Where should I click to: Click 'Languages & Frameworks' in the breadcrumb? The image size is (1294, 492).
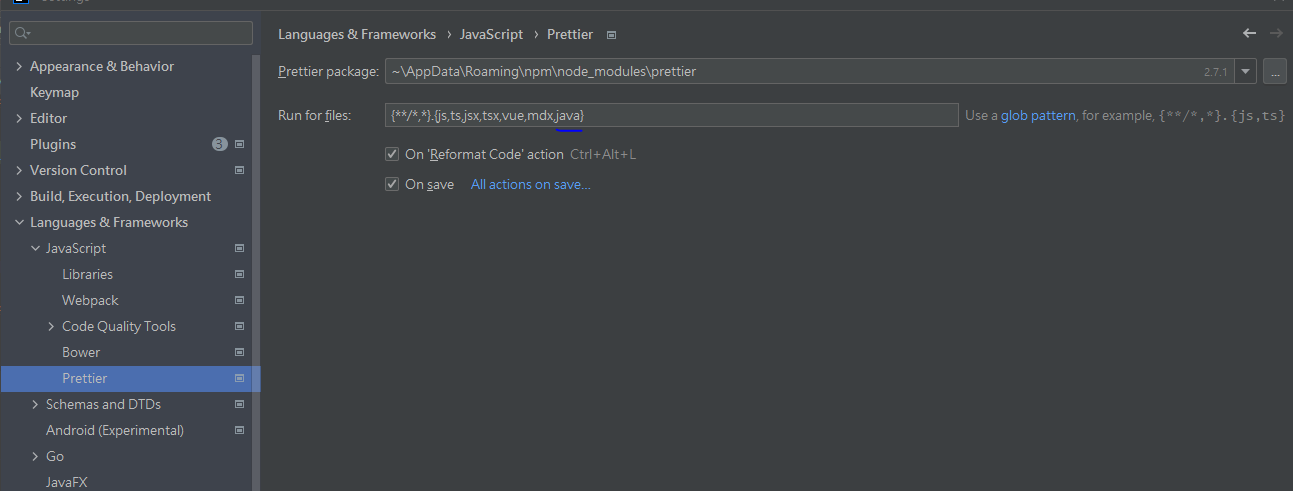click(x=357, y=34)
